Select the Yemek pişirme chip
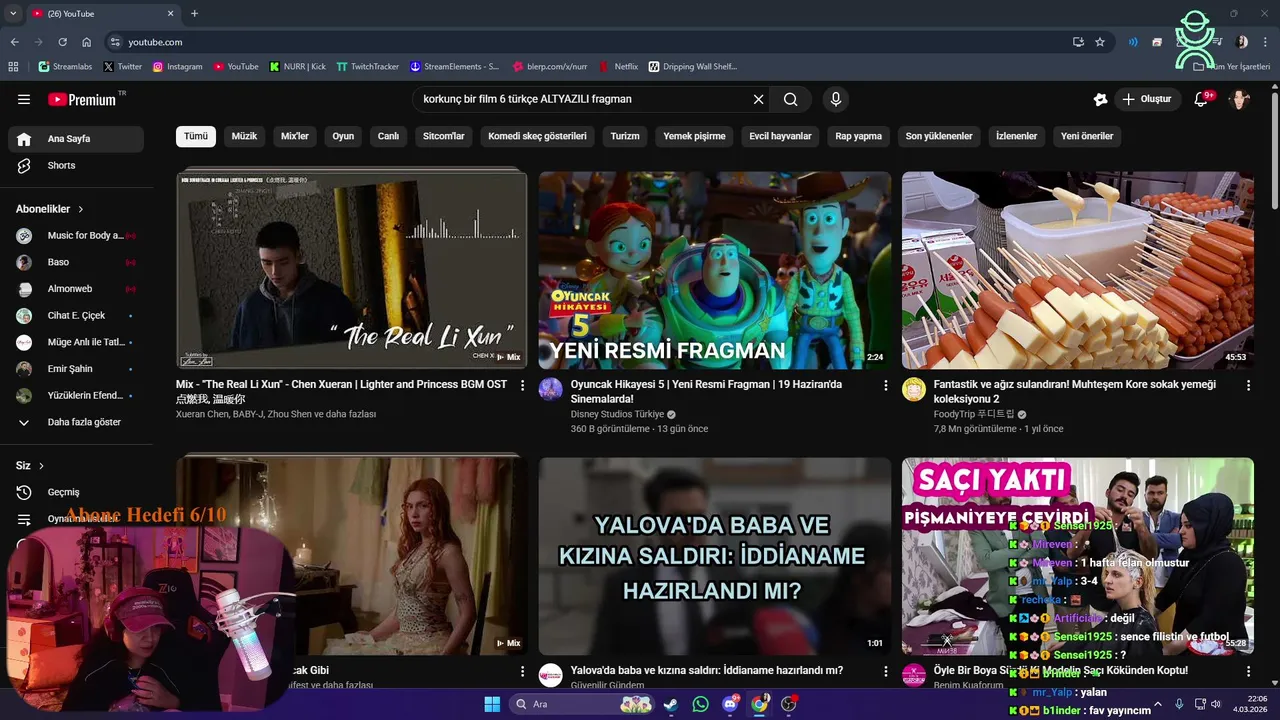 tap(694, 136)
